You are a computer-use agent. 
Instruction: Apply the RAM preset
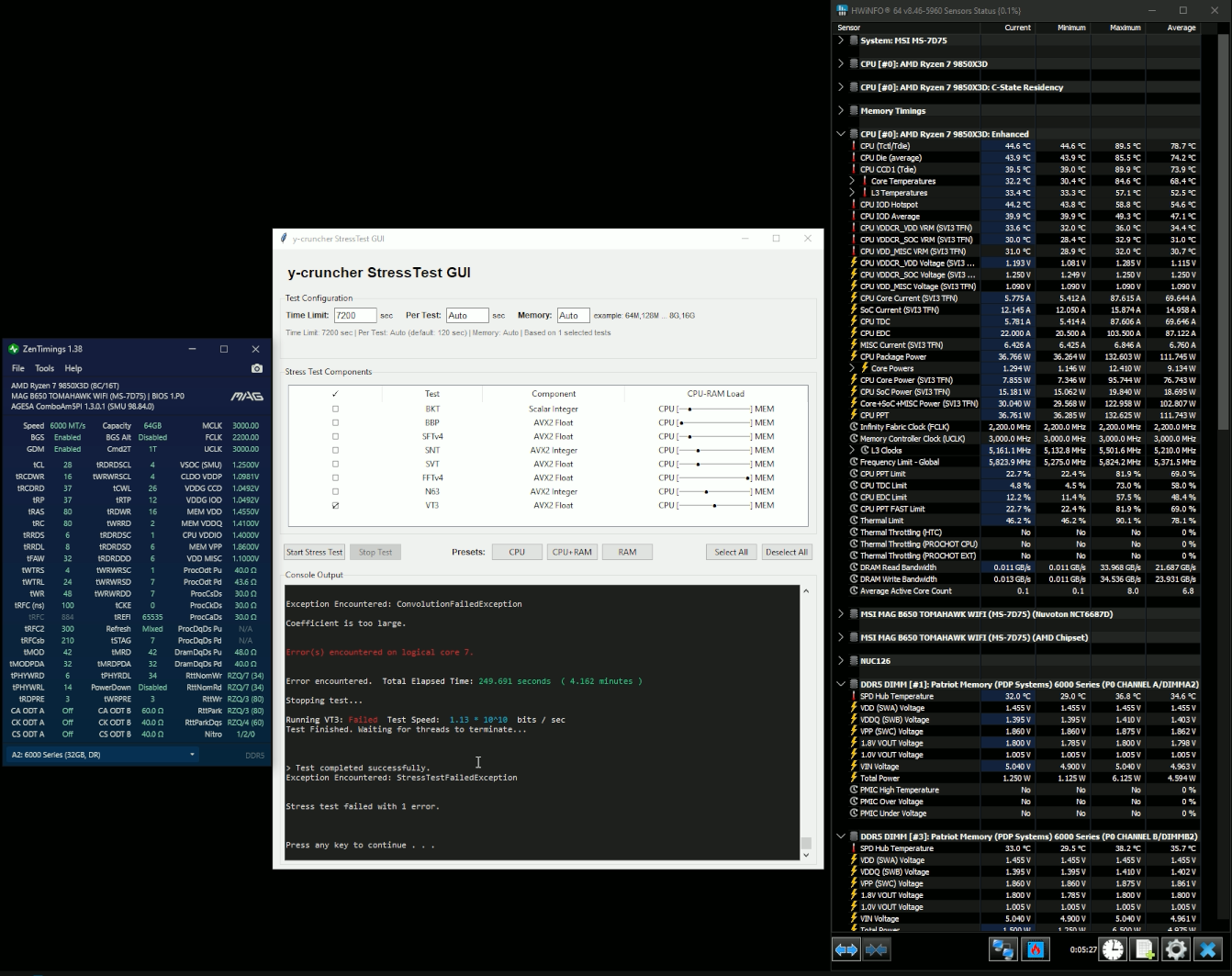(x=627, y=552)
